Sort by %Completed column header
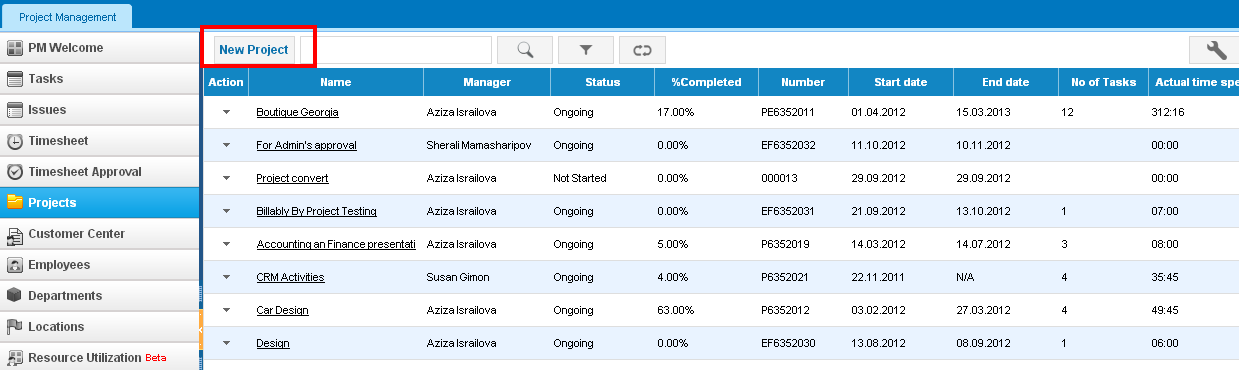The width and height of the screenshot is (1239, 370). [x=706, y=82]
